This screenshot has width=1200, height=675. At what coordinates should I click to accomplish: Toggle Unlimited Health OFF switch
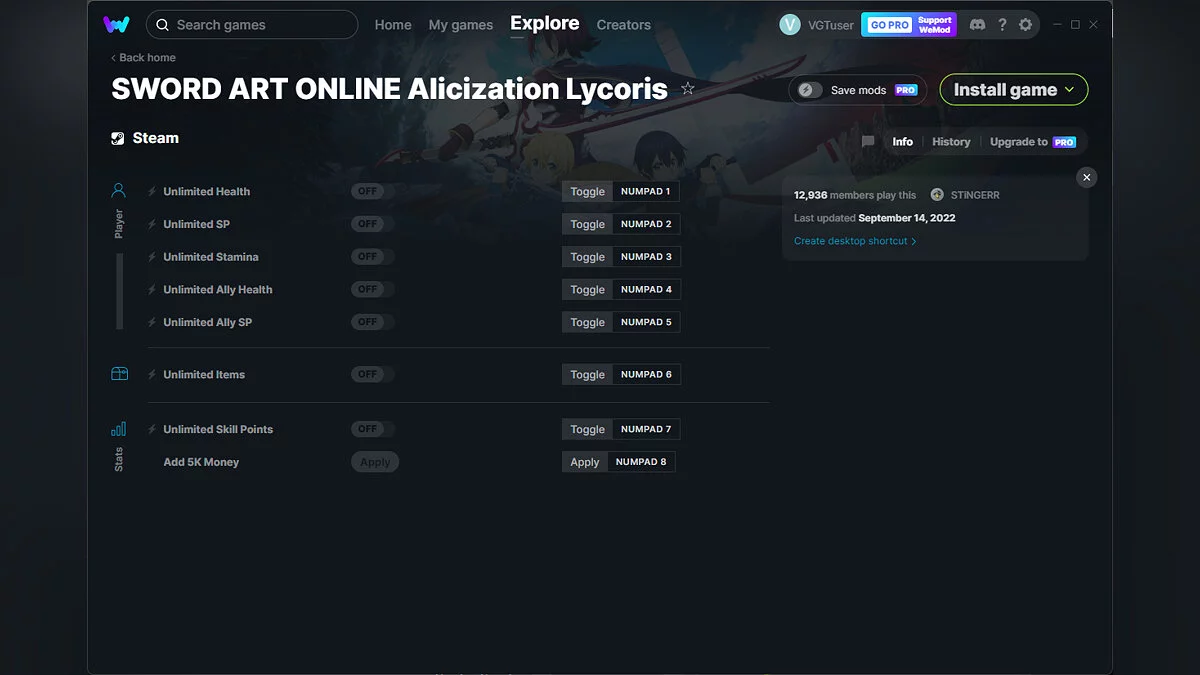373,191
